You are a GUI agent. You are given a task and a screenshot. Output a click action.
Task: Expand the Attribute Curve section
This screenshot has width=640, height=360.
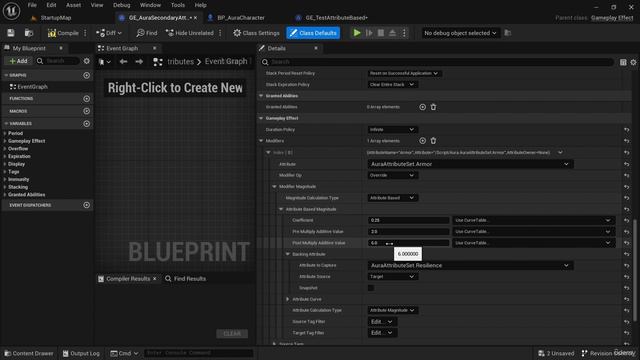(287, 299)
